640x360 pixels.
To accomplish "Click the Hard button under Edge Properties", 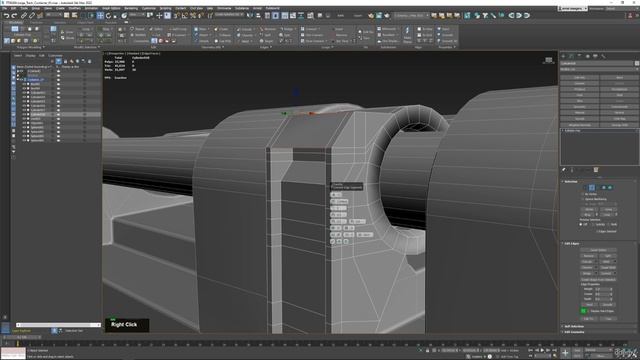I will coord(589,304).
